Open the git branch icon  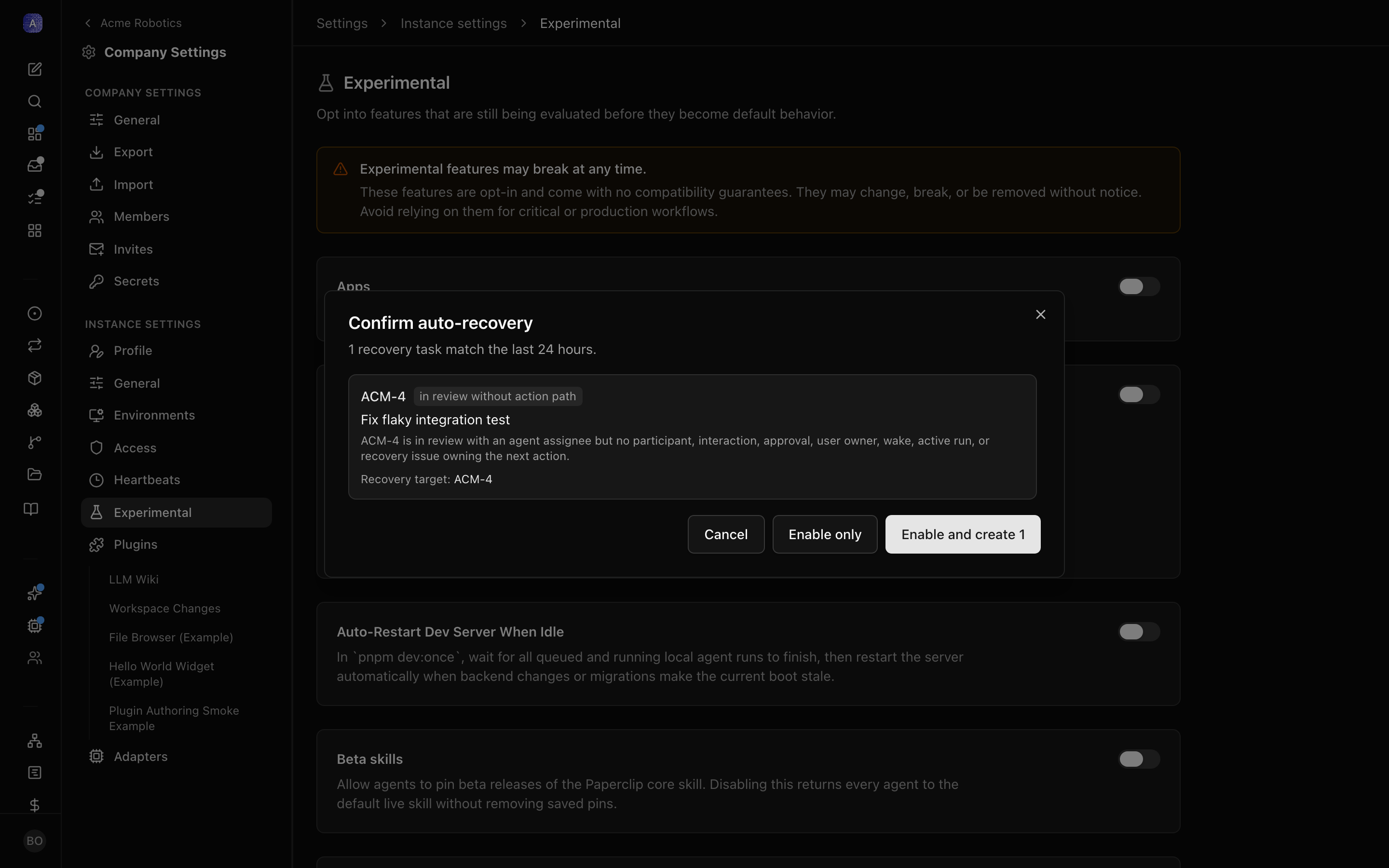(34, 442)
